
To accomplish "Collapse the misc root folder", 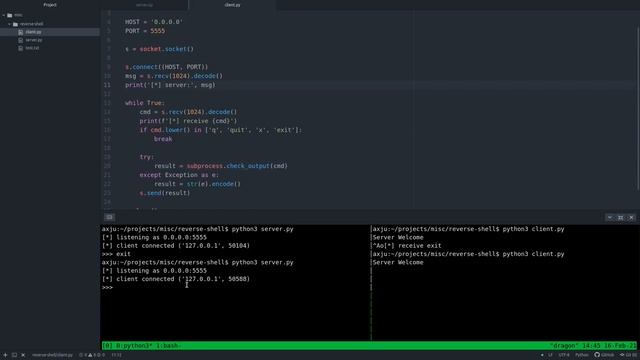I will tap(4, 15).
